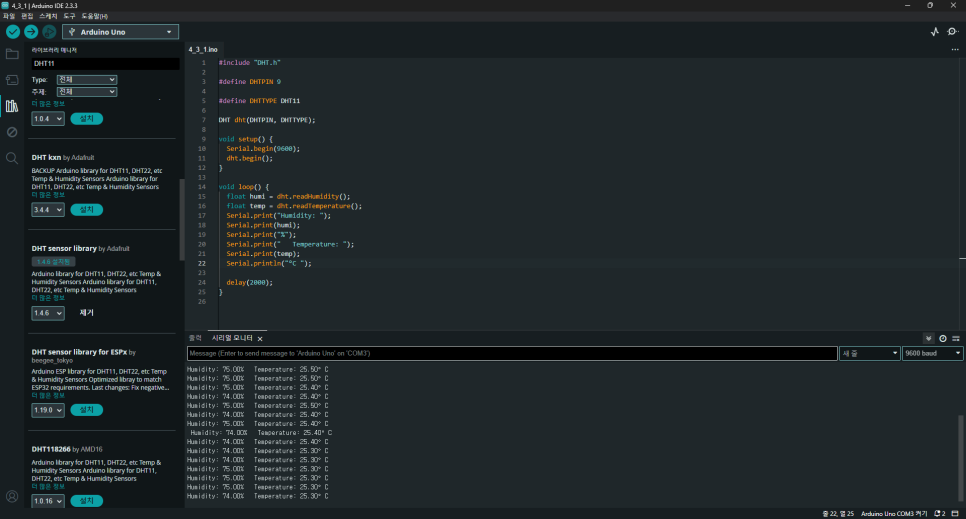Viewport: 966px width, 519px height.
Task: Open the topic filter dropdown
Action: pyautogui.click(x=87, y=92)
